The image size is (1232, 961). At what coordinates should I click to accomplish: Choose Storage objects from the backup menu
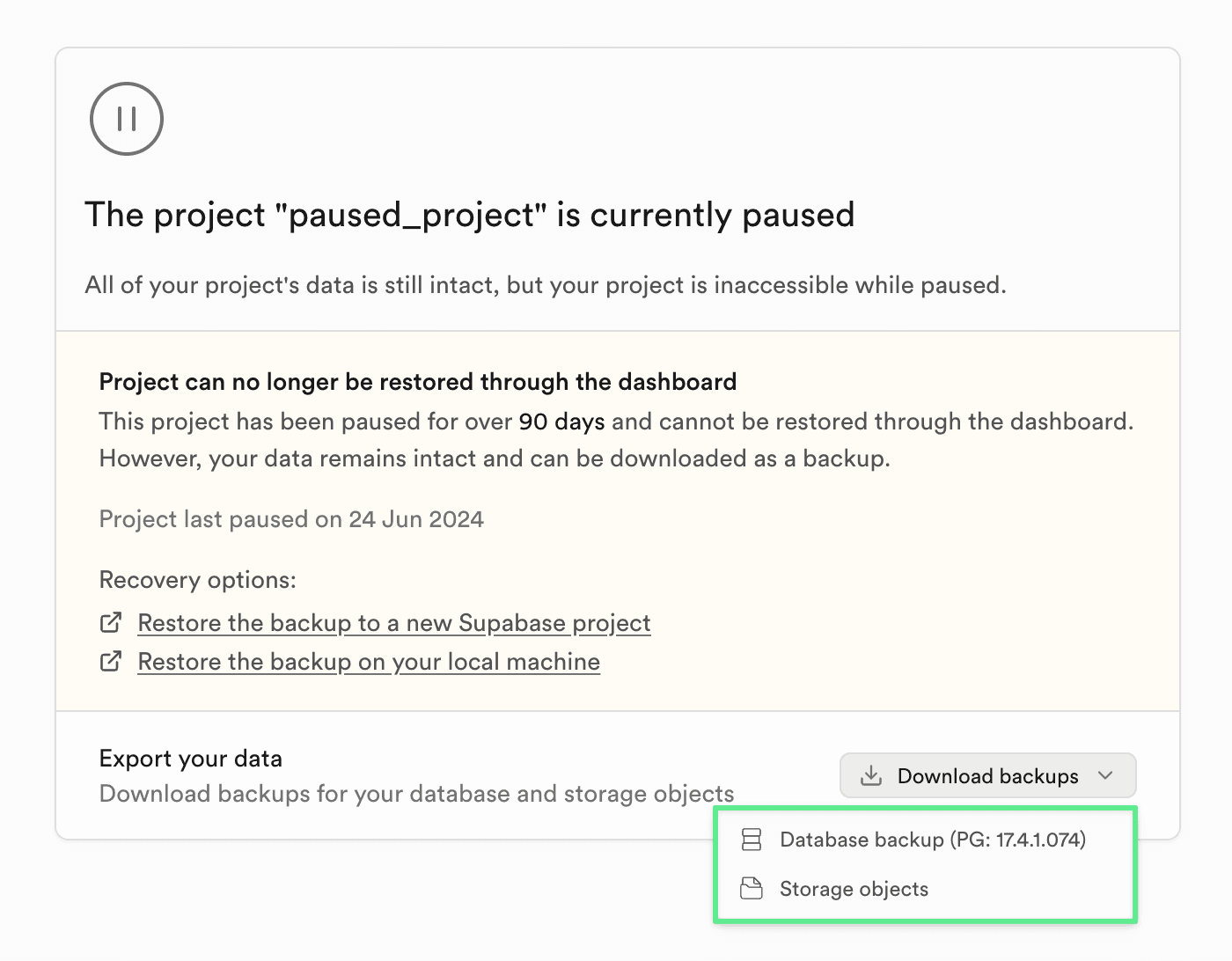coord(854,889)
